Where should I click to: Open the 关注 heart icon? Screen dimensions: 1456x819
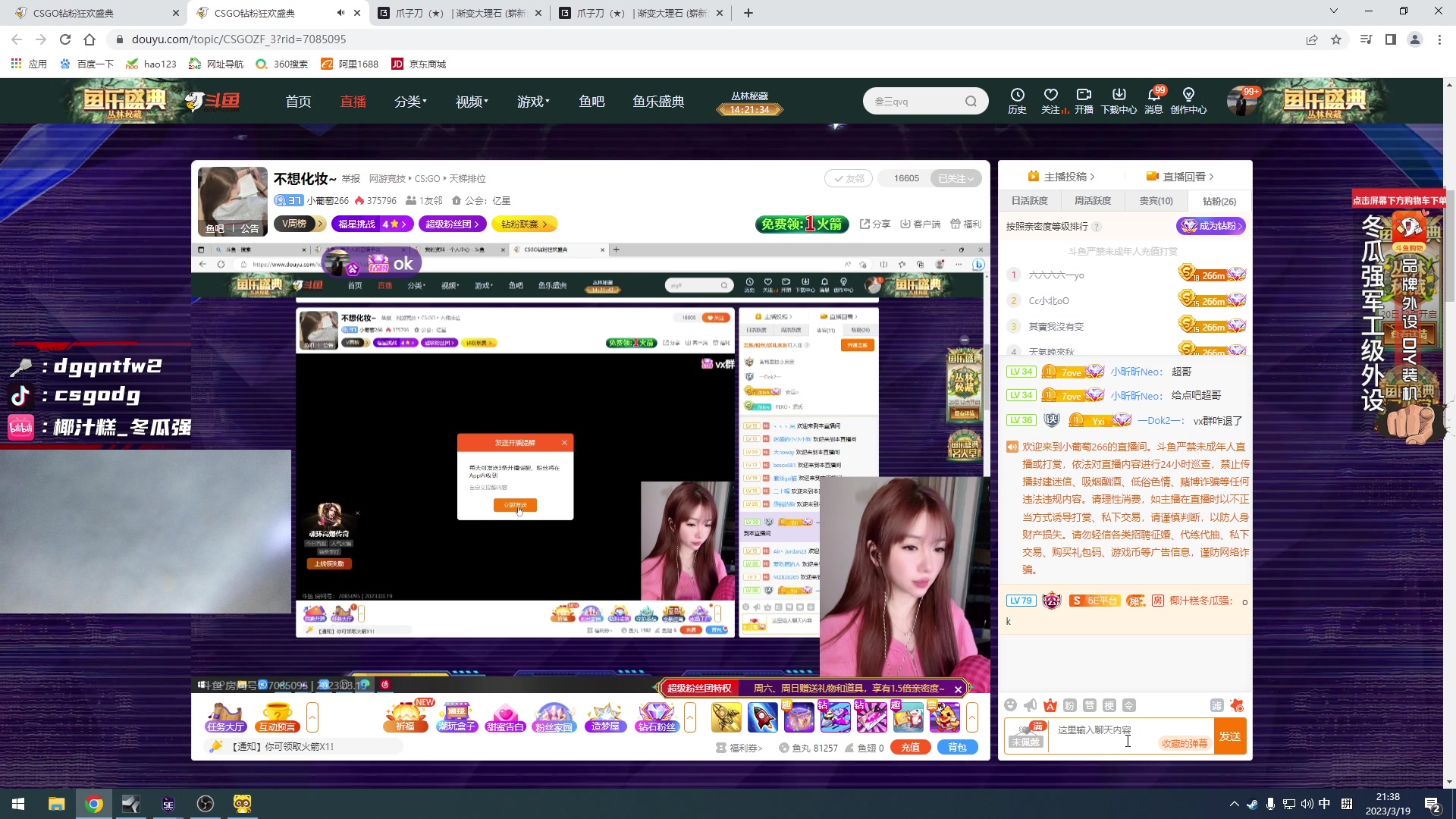coord(1051,101)
